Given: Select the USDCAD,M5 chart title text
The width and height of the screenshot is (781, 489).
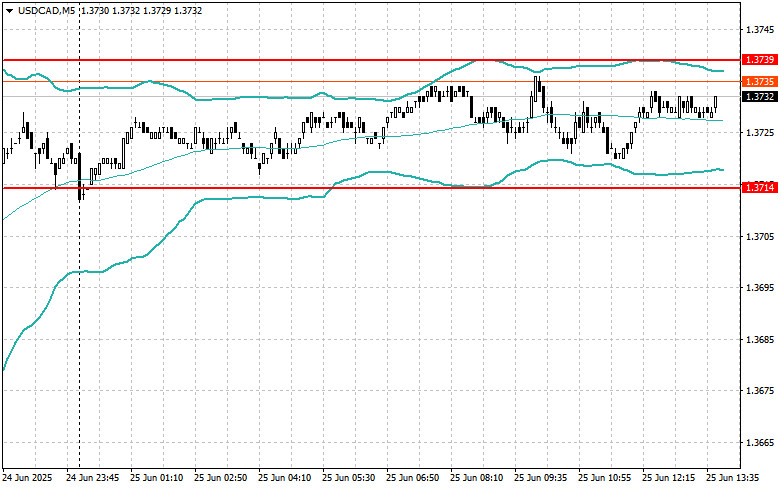Looking at the screenshot, I should (46, 10).
